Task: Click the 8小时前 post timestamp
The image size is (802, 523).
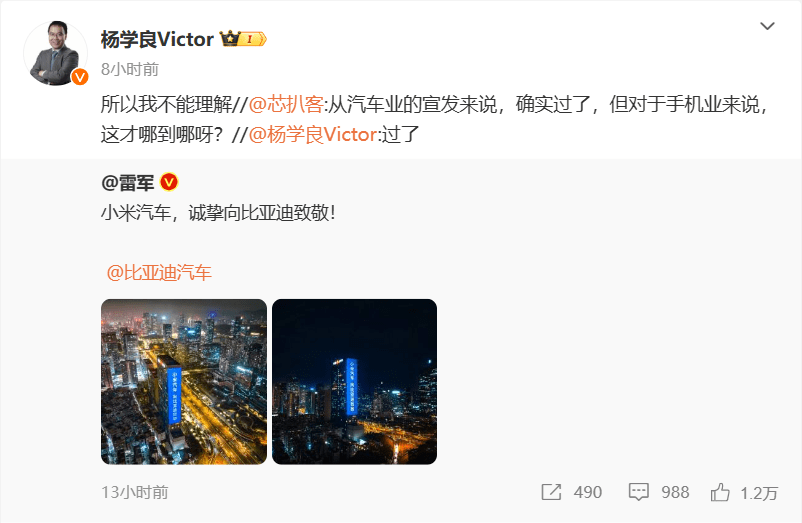Action: click(x=130, y=69)
